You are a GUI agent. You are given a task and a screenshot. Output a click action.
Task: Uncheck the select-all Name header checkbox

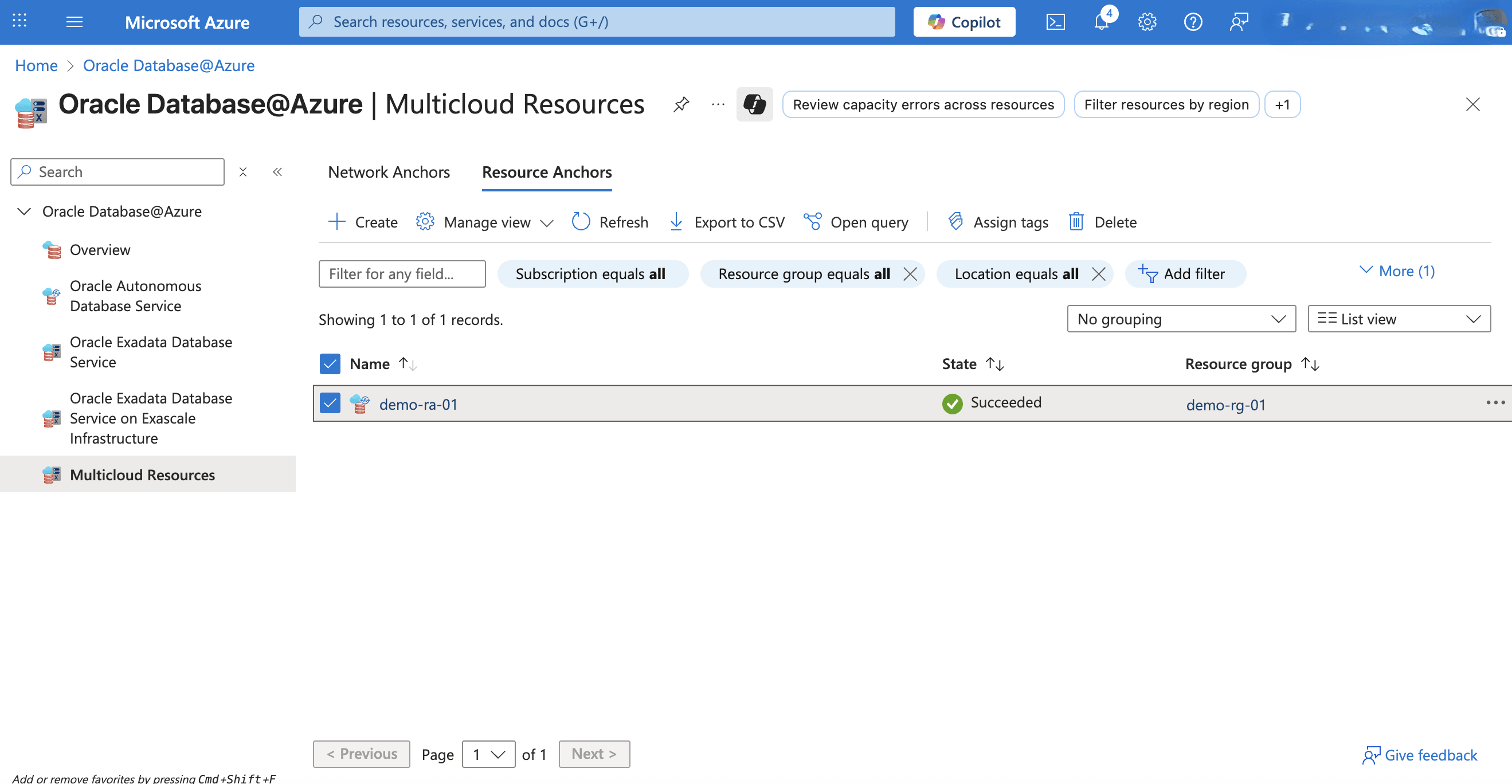(x=330, y=364)
